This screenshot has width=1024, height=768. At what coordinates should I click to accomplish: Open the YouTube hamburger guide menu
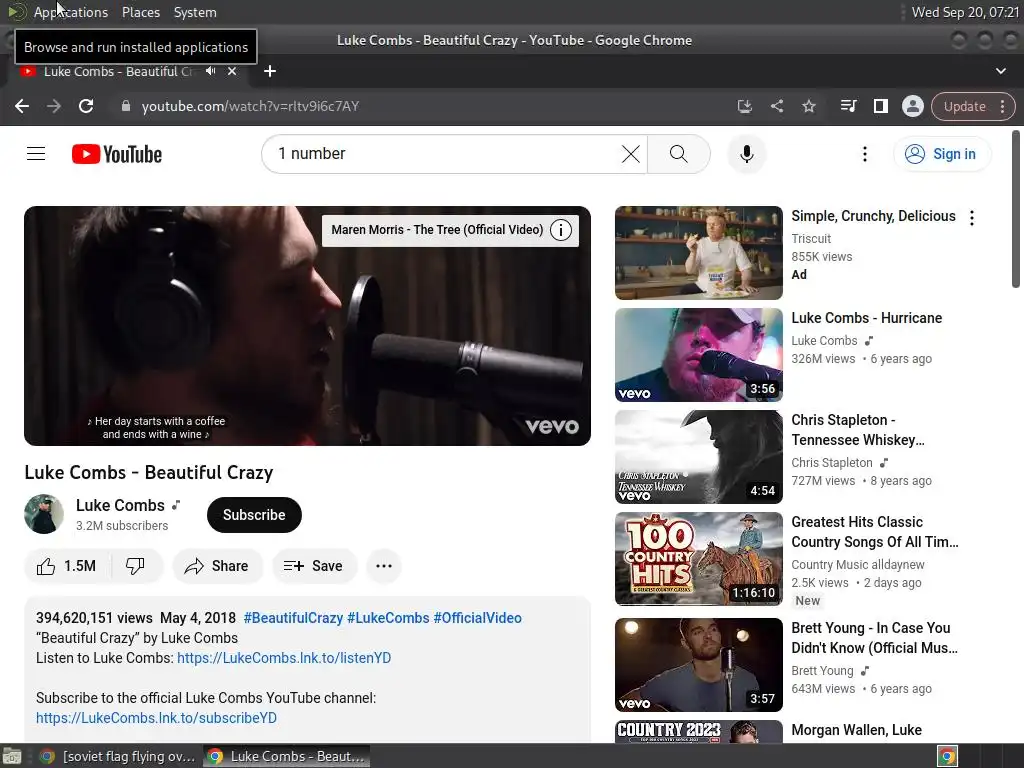click(x=36, y=154)
